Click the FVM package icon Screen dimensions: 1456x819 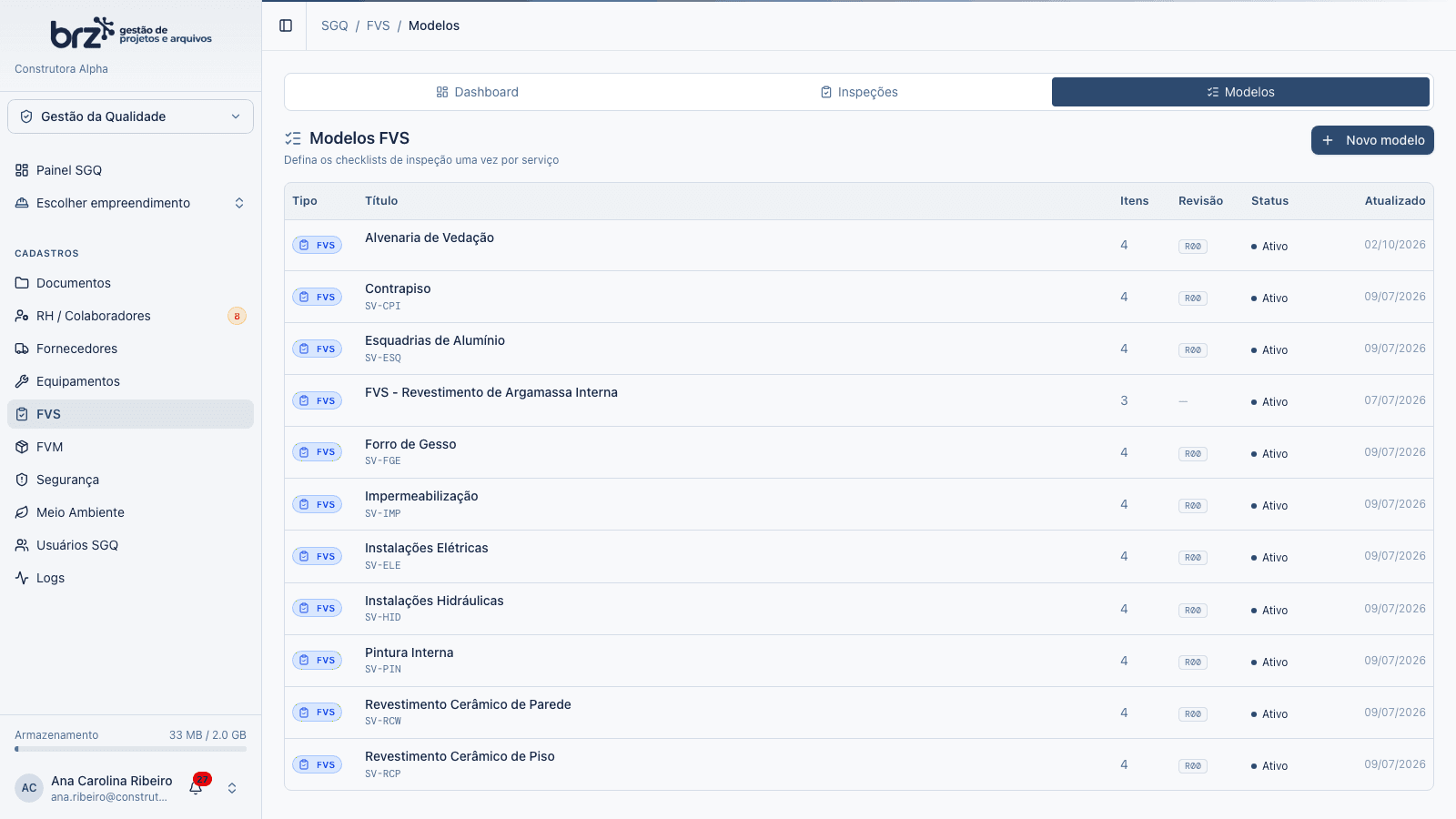[x=22, y=447]
